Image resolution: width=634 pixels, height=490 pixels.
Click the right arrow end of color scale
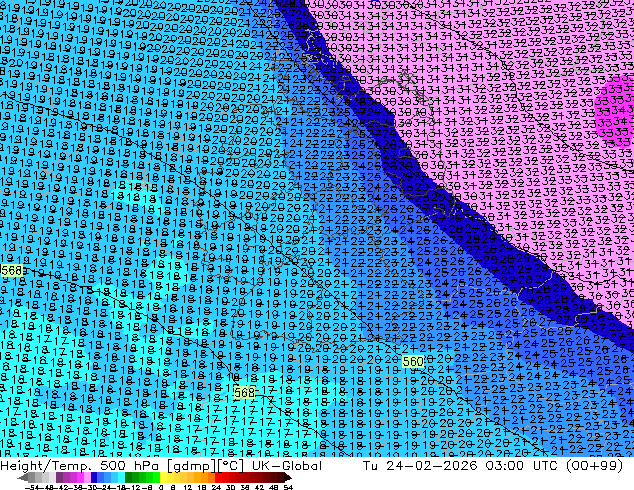[288, 478]
